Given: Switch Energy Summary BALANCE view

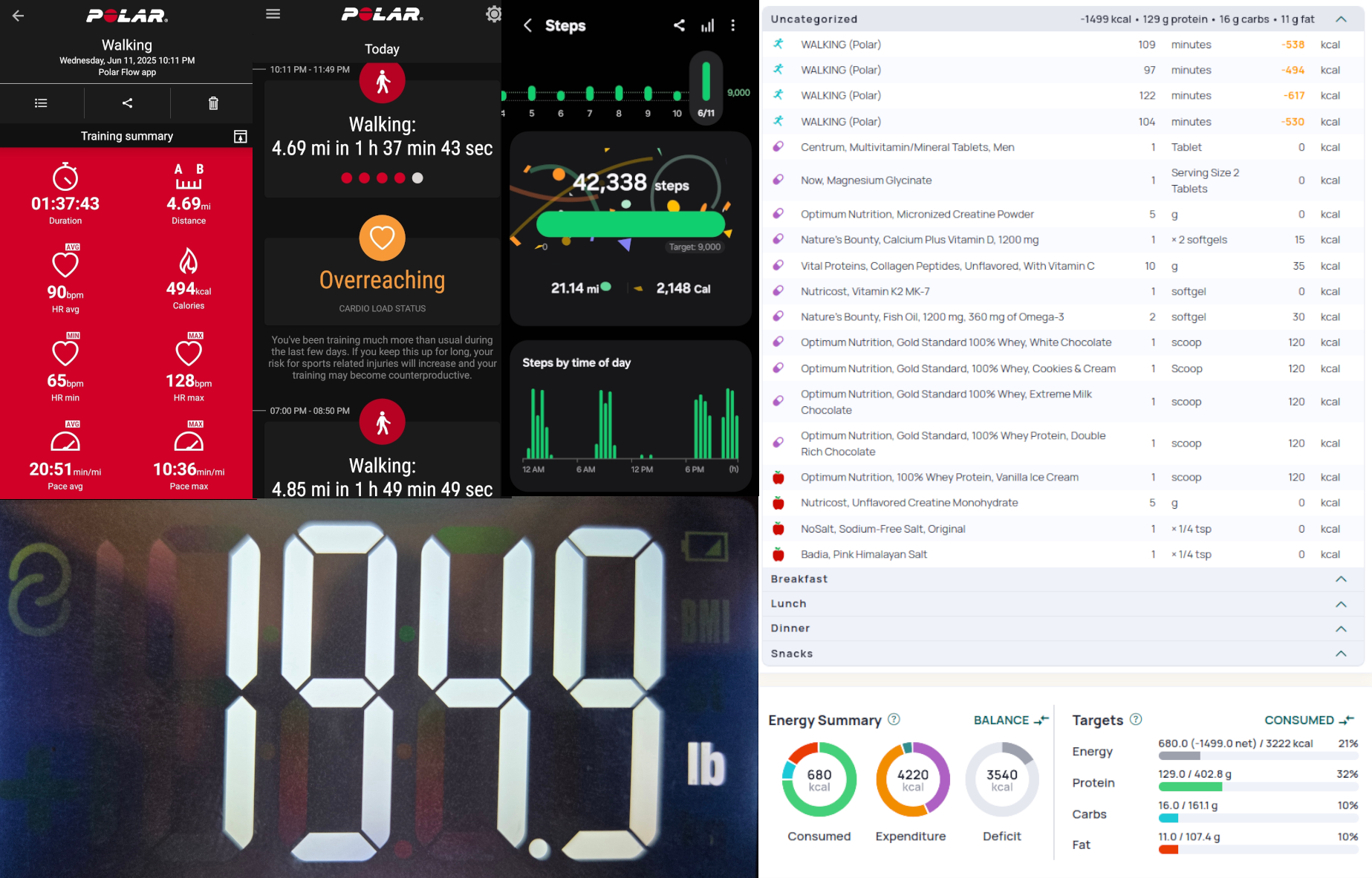Looking at the screenshot, I should coord(1011,720).
